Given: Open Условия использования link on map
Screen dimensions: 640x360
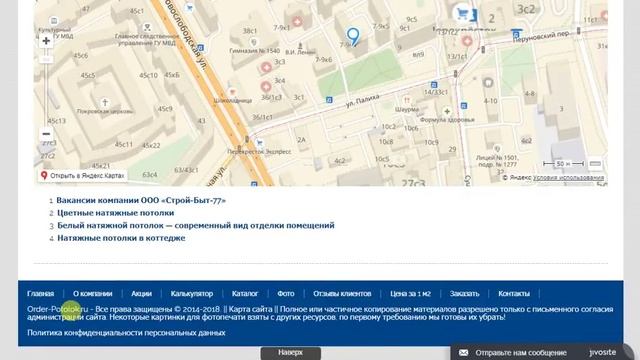Looking at the screenshot, I should 568,178.
